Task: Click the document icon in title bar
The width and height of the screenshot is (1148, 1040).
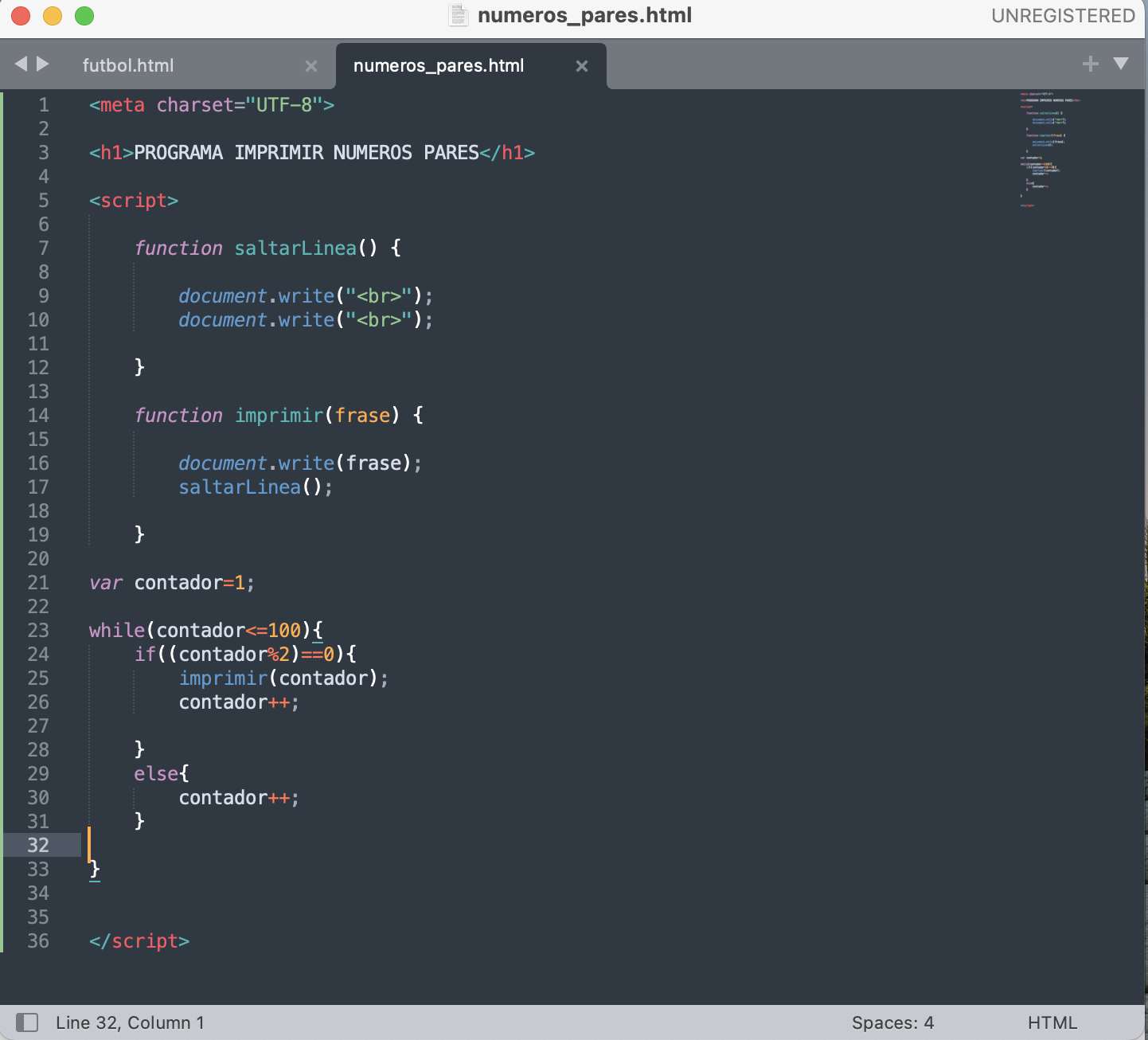Action: pos(459,15)
